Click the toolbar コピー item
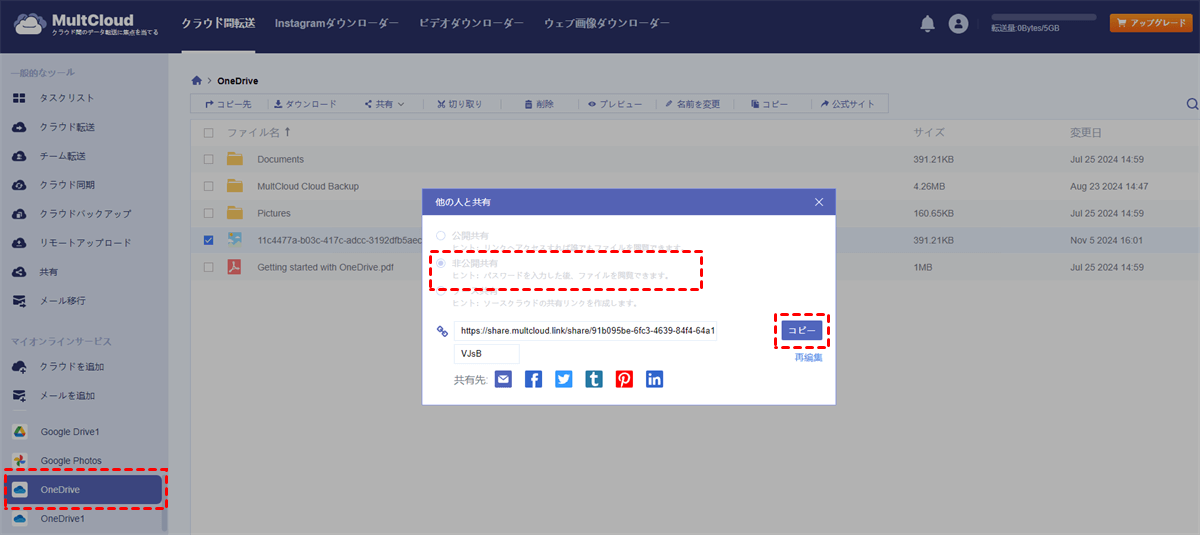This screenshot has height=535, width=1200. (768, 104)
